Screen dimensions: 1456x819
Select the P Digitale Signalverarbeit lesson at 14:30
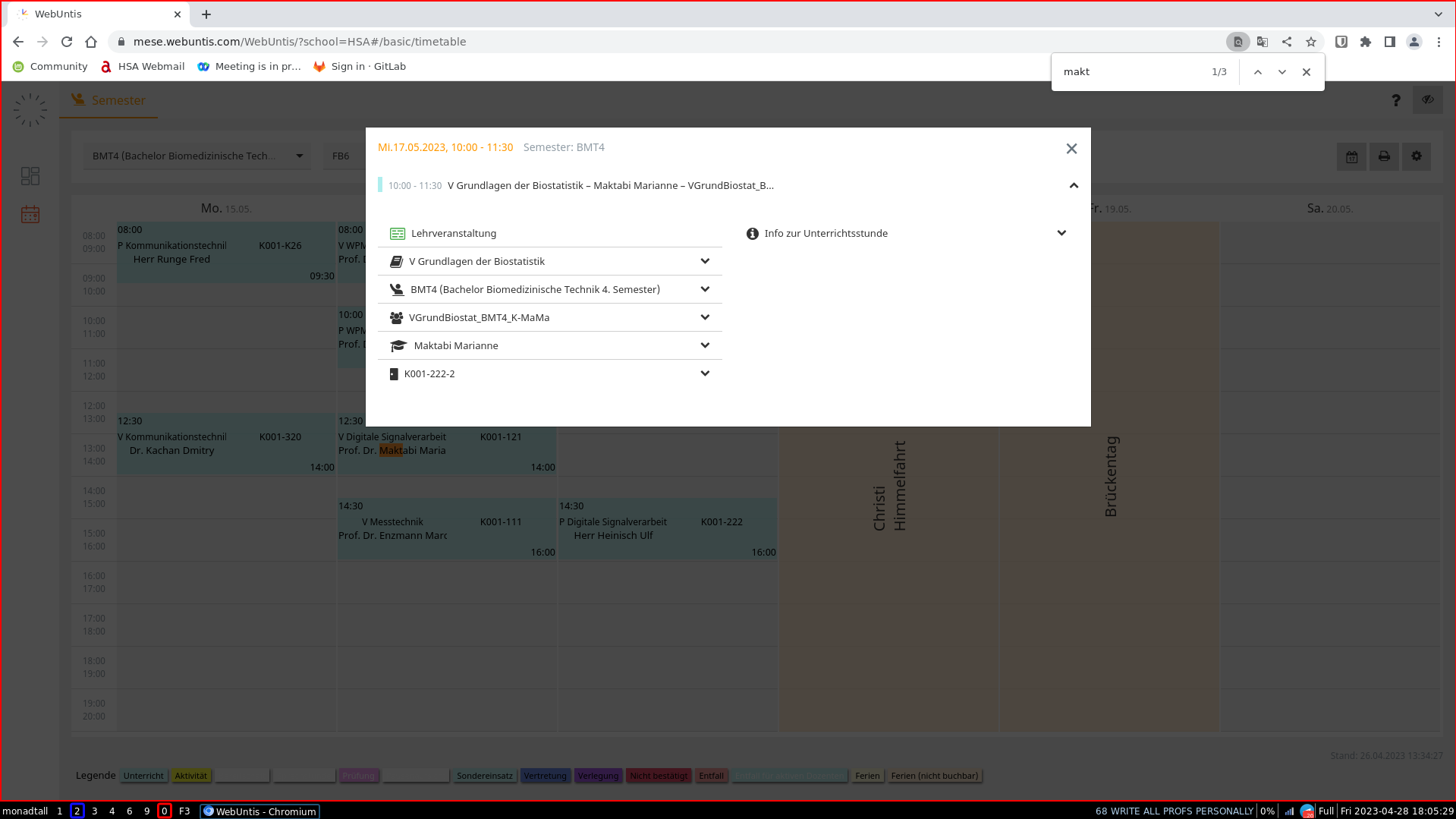click(x=668, y=529)
